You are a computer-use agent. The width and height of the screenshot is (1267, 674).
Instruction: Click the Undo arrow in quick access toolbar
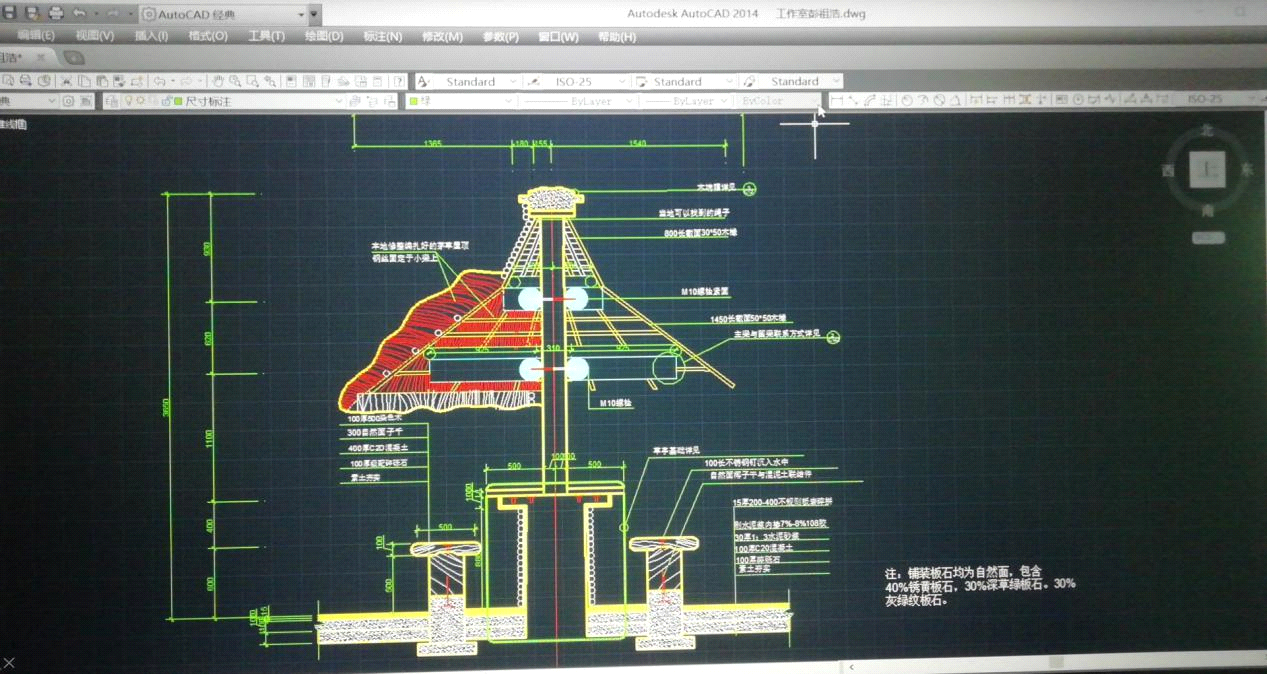80,14
